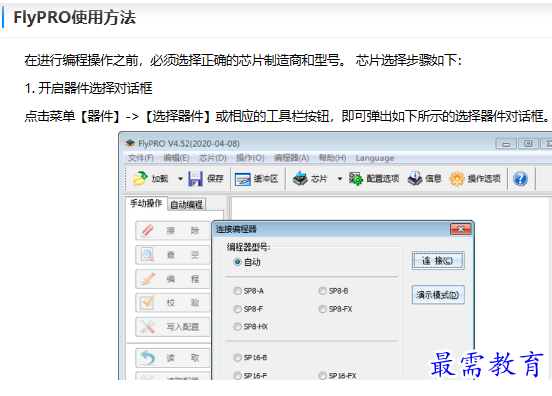Click the Verify (校验) button

click(x=172, y=303)
